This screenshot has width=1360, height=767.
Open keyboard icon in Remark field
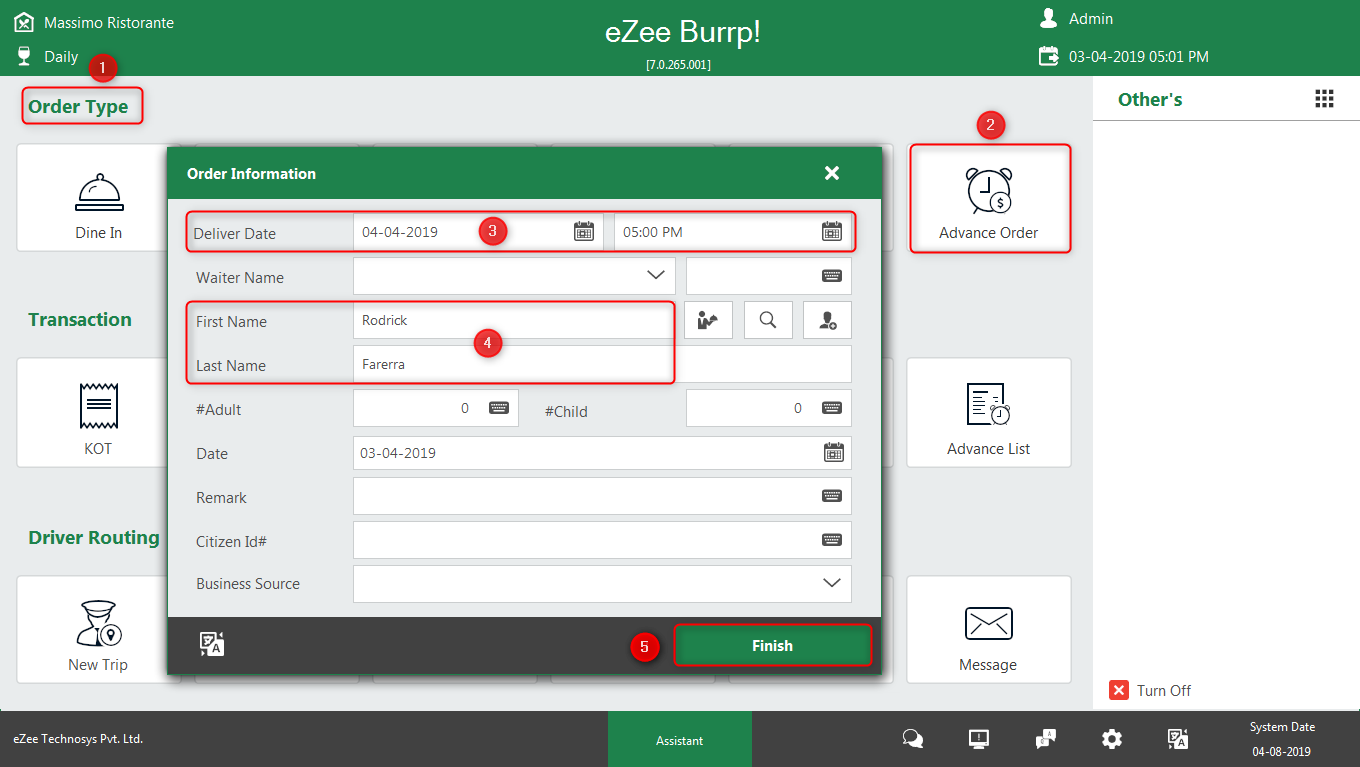pyautogui.click(x=832, y=496)
